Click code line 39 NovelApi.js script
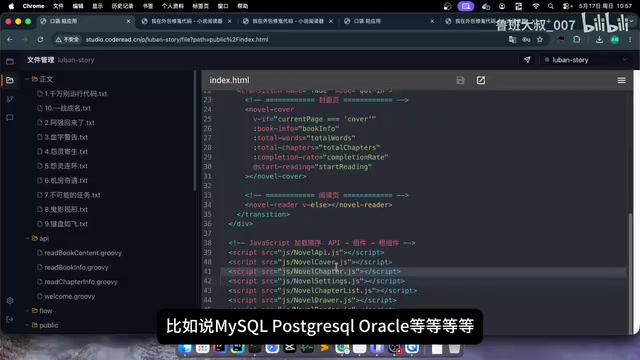Viewport: 640px width, 360px height. point(306,253)
